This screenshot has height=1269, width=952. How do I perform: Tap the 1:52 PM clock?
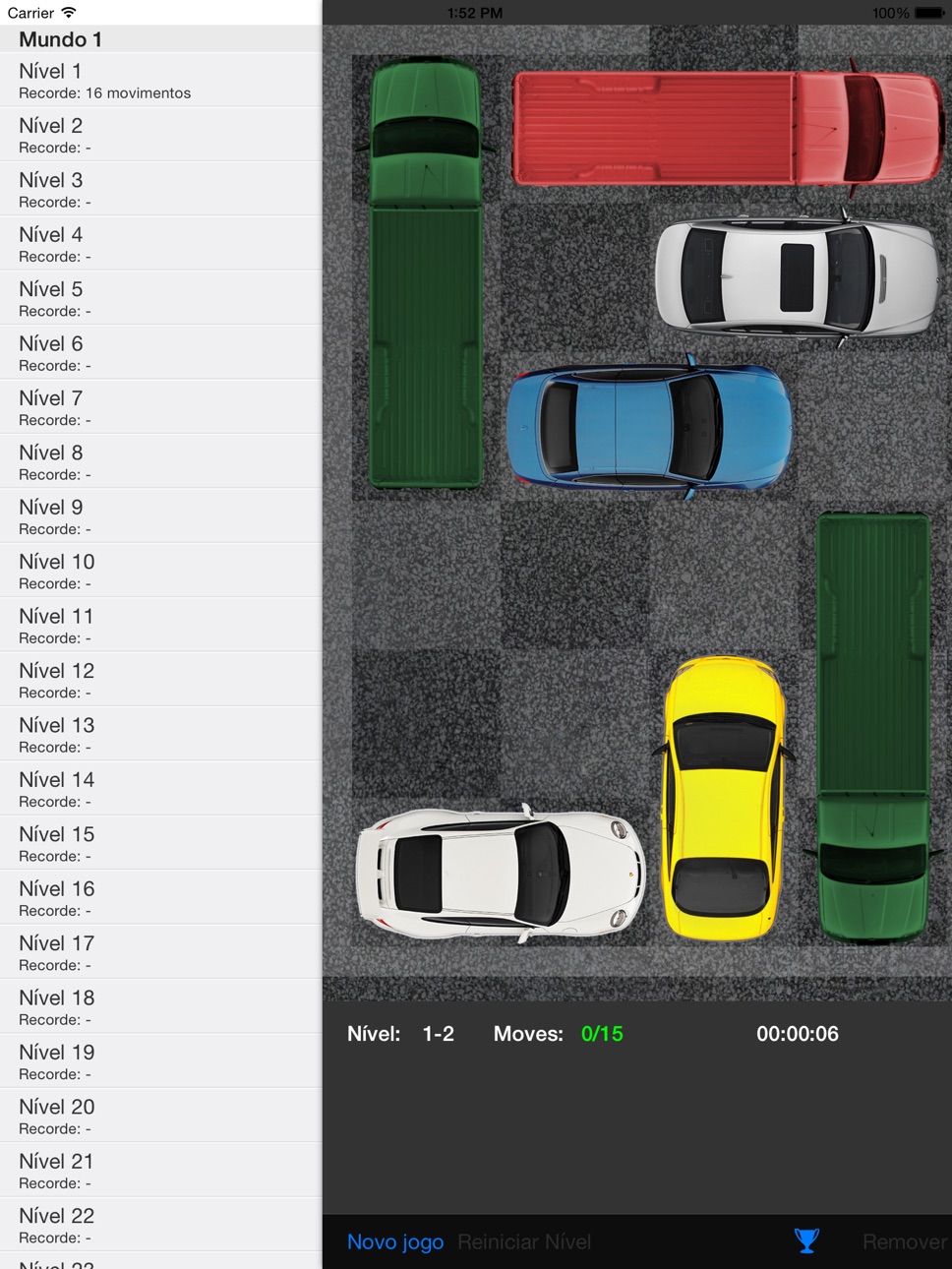(x=475, y=13)
